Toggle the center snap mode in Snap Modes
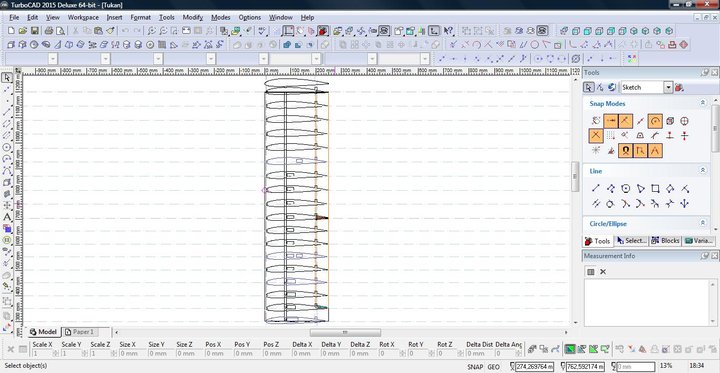 point(655,121)
